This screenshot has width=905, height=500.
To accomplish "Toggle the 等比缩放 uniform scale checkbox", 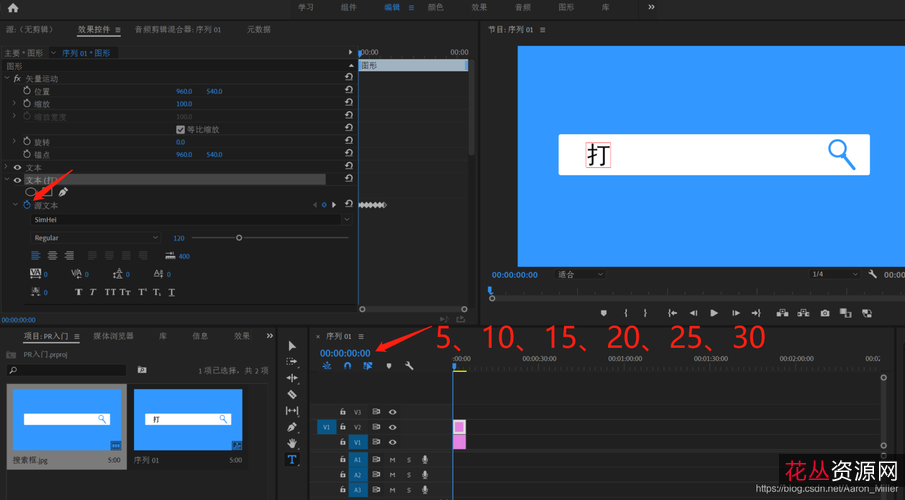I will (180, 130).
